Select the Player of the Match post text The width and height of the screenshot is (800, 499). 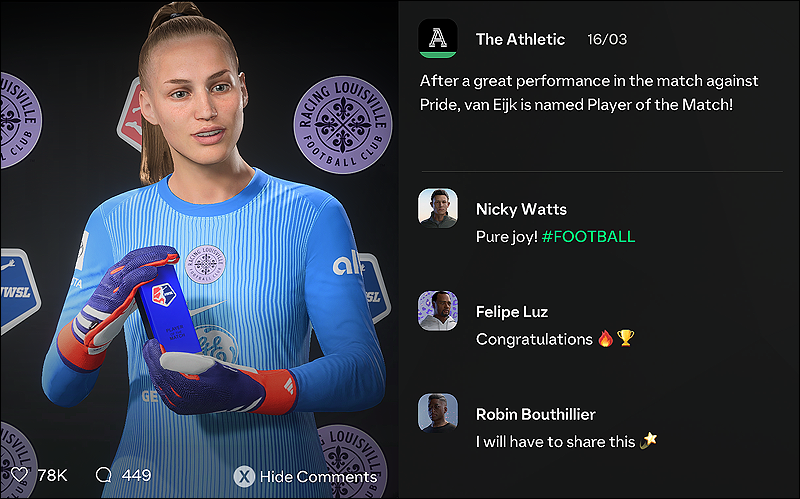(589, 93)
